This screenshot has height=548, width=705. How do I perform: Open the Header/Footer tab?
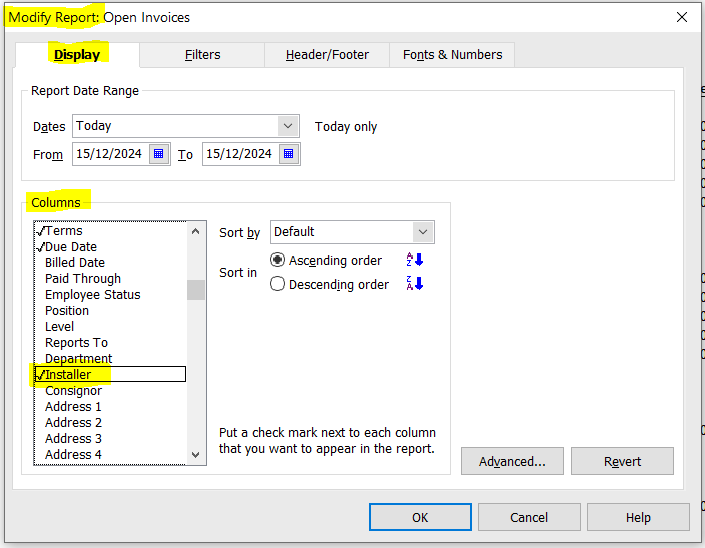coord(327,55)
